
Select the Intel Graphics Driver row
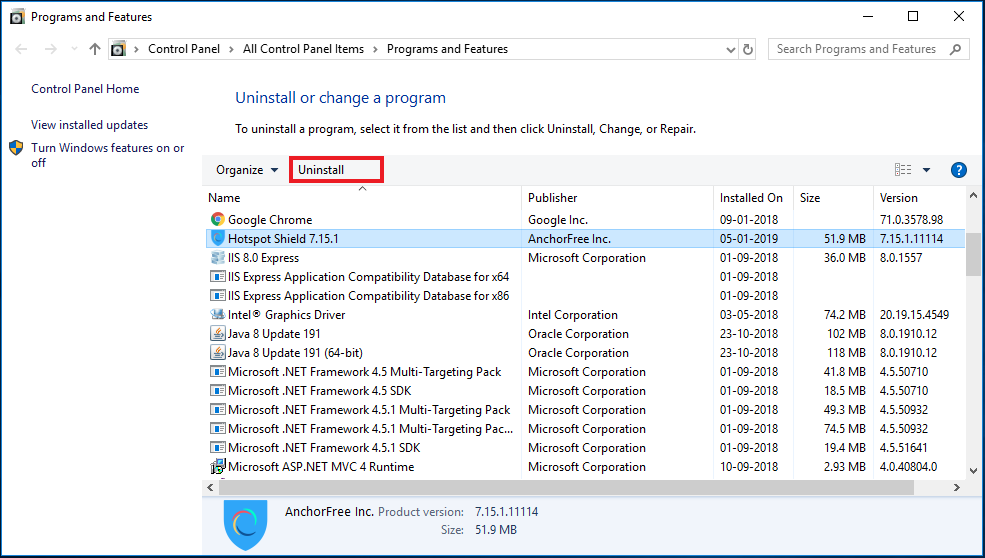(x=585, y=314)
